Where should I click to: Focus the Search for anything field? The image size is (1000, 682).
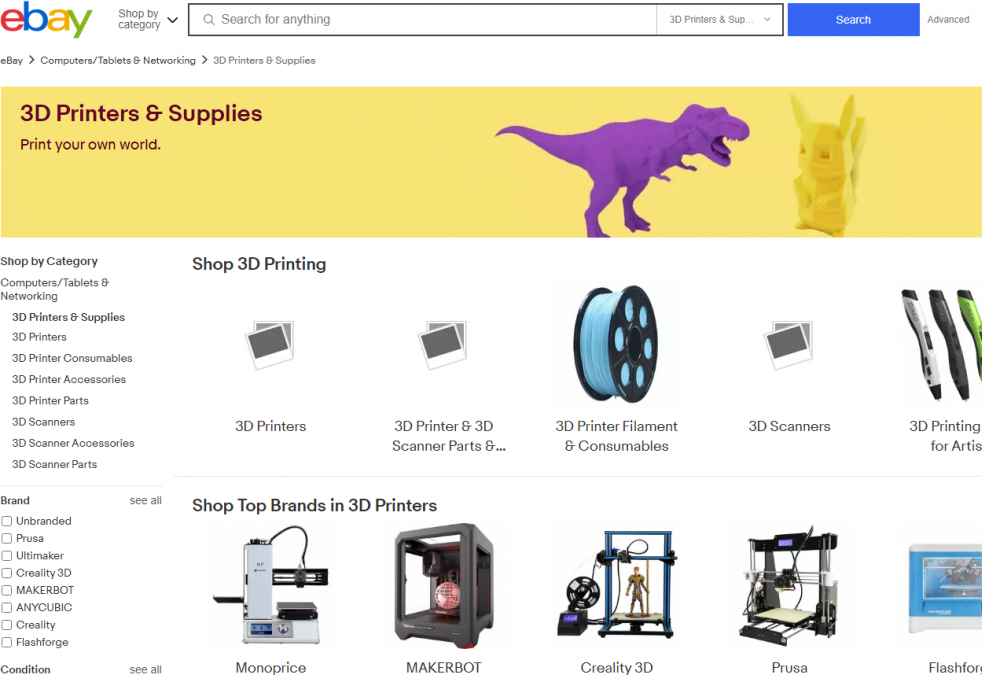tap(422, 20)
